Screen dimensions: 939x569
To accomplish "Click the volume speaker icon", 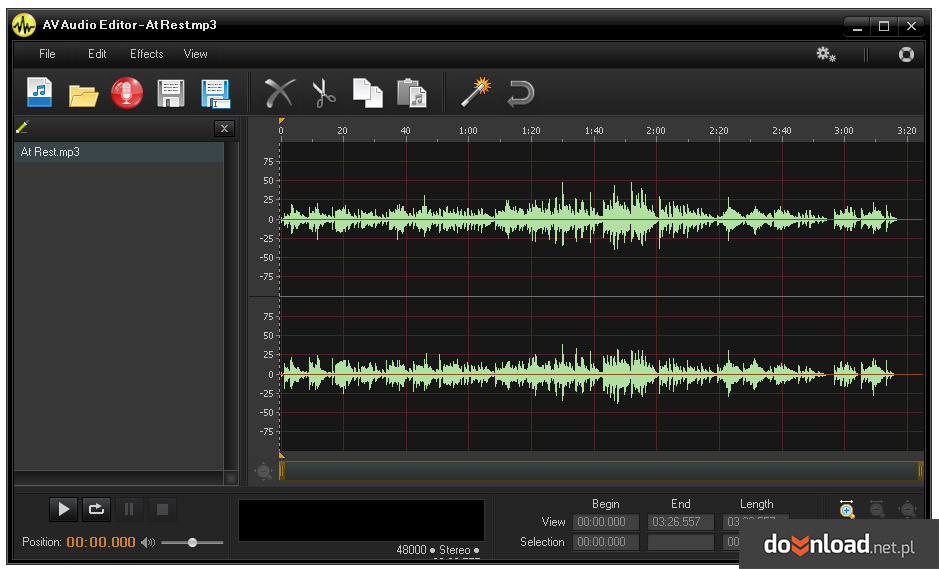I will coord(148,543).
